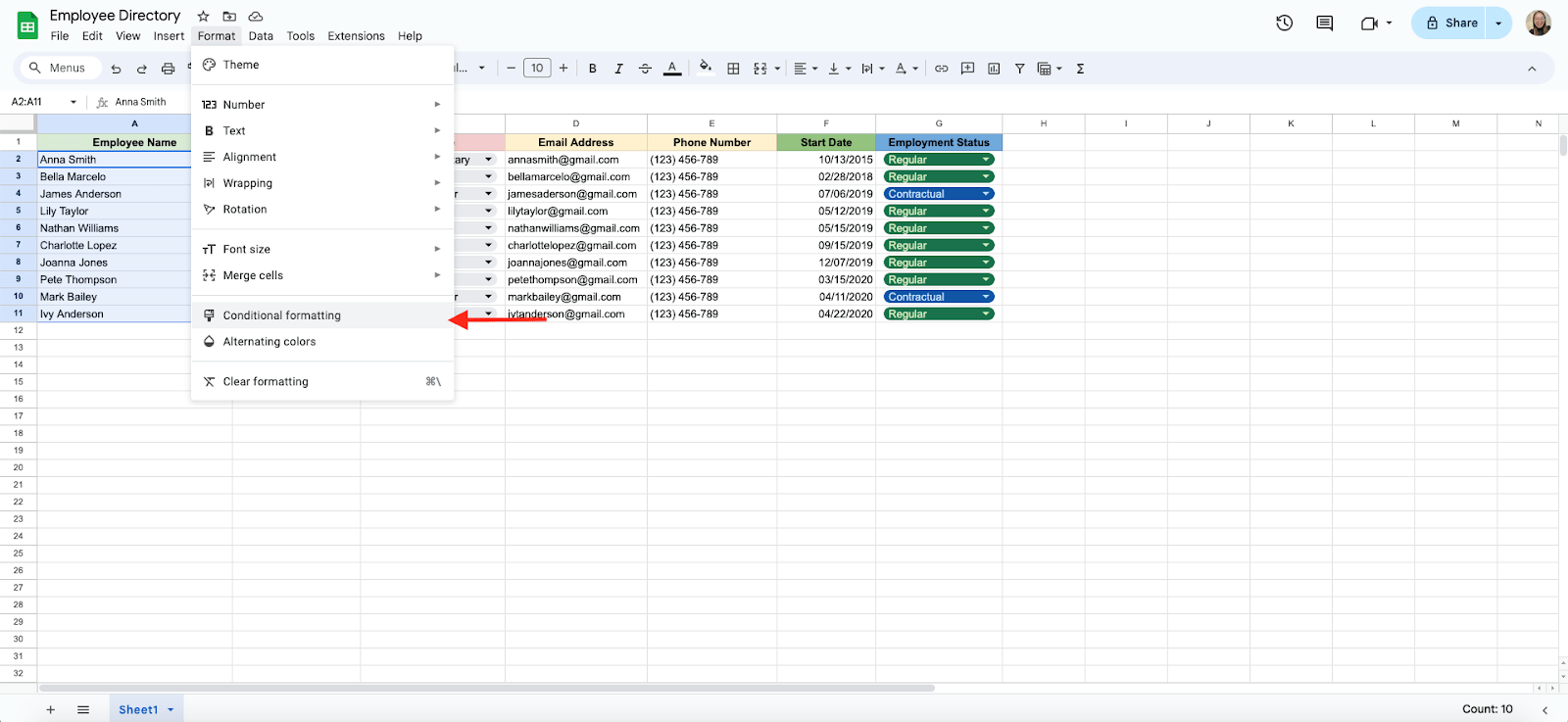
Task: Select the Email Address header cell
Action: [x=576, y=142]
